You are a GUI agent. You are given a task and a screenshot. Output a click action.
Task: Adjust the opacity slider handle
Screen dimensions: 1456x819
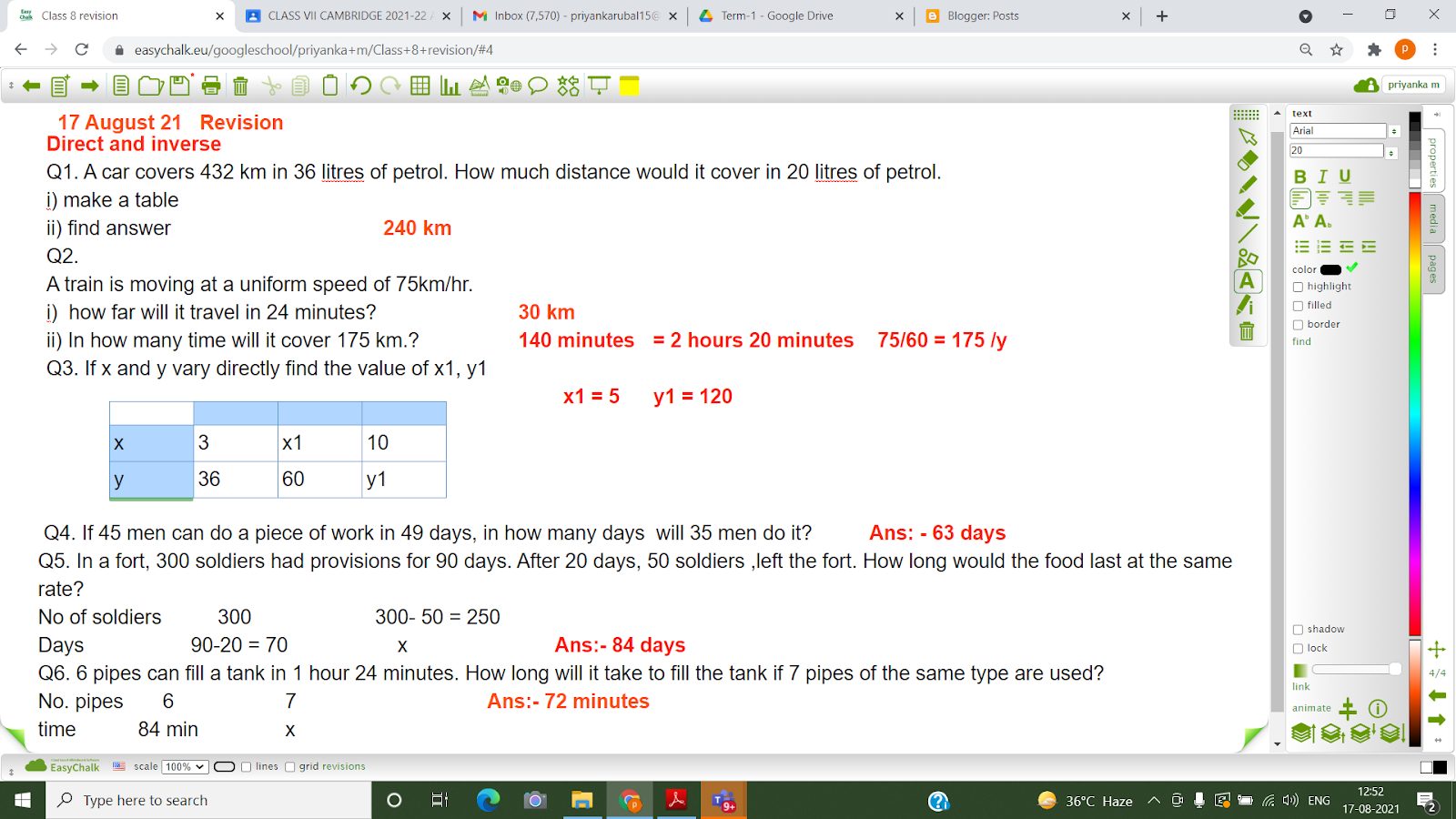coord(1395,670)
